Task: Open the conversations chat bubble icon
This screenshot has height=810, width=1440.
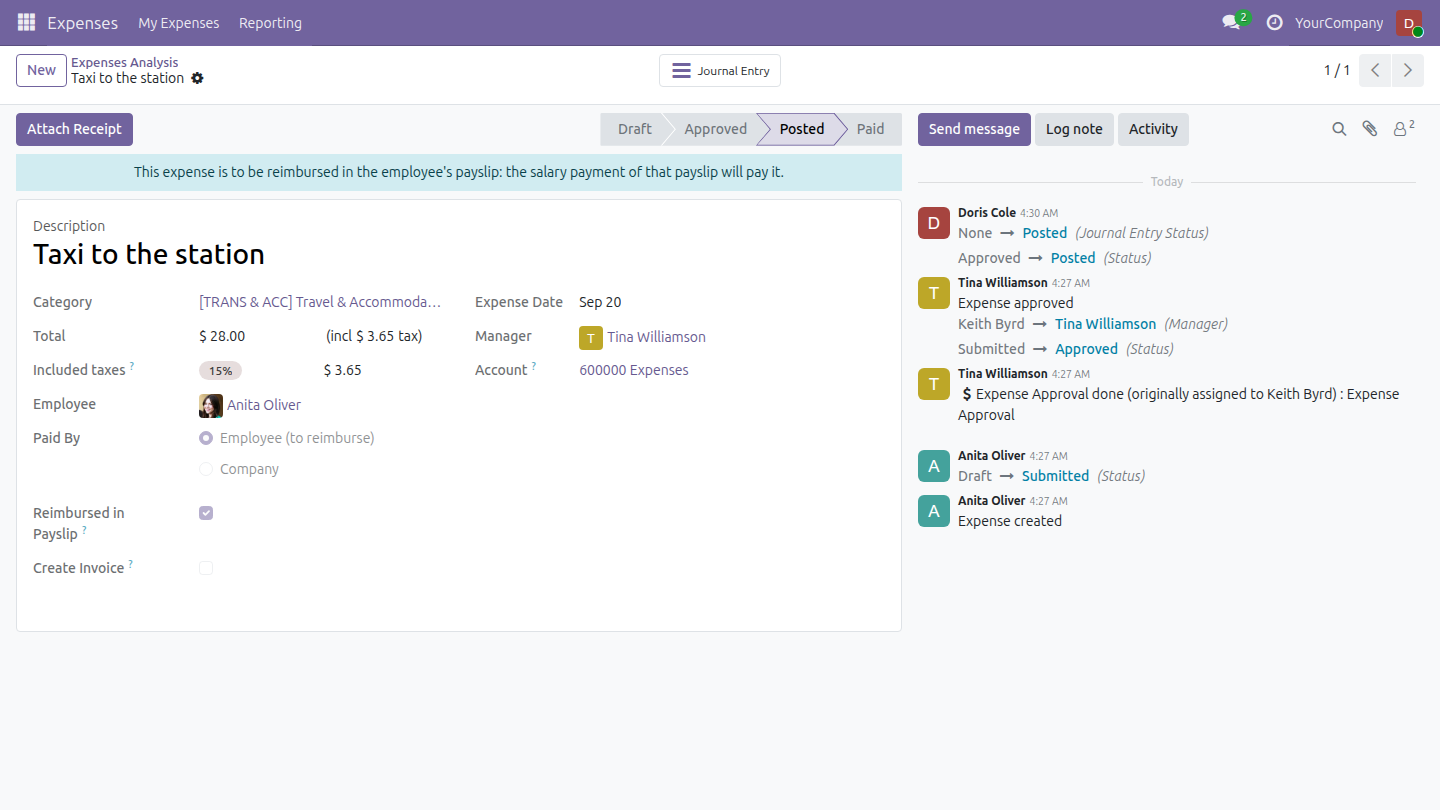Action: click(1231, 22)
